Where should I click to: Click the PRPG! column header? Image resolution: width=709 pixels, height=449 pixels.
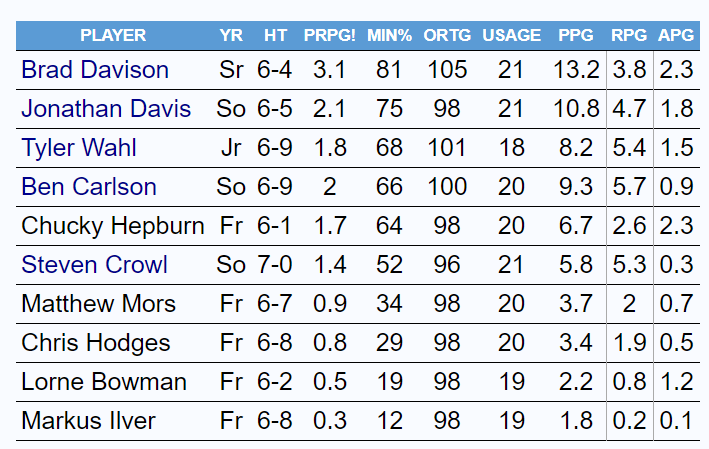[330, 35]
